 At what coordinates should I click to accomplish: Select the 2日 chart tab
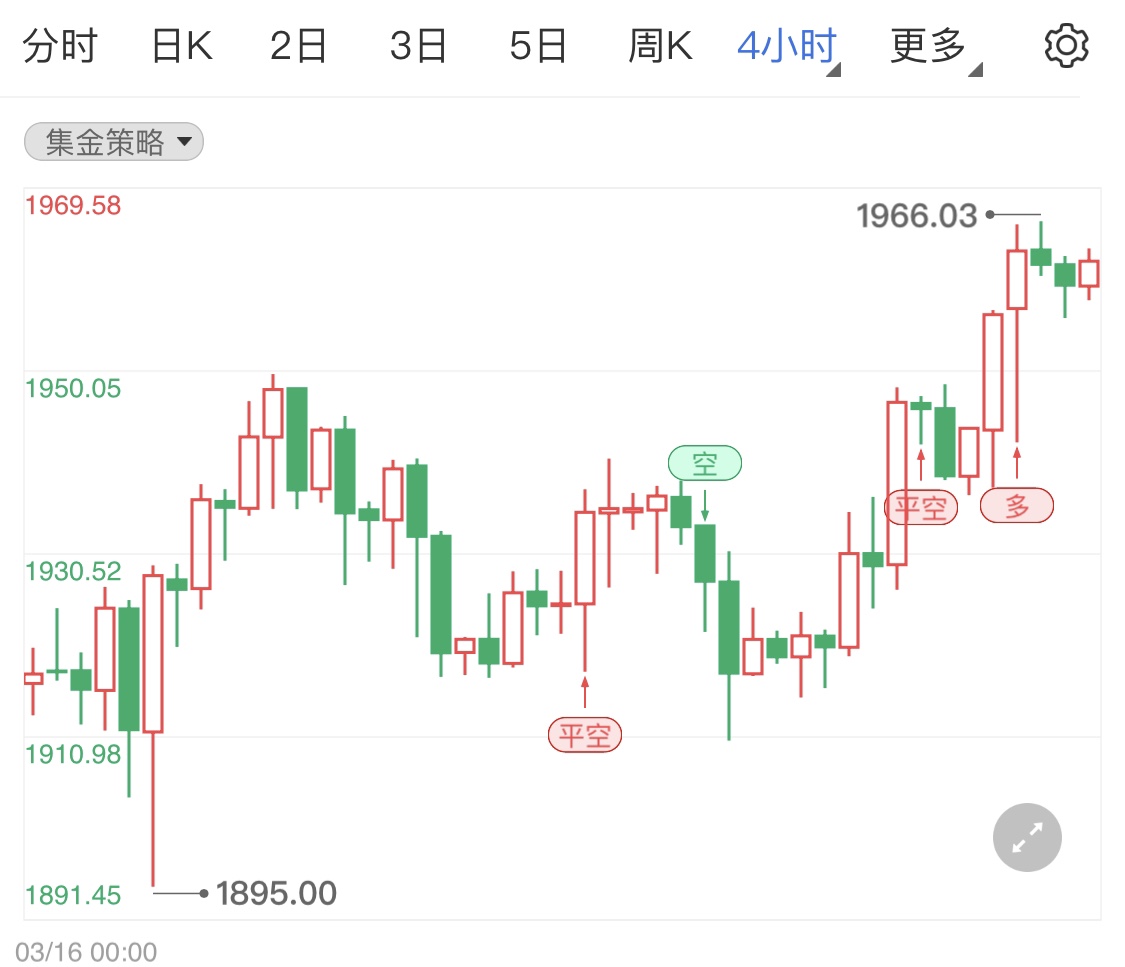point(299,46)
